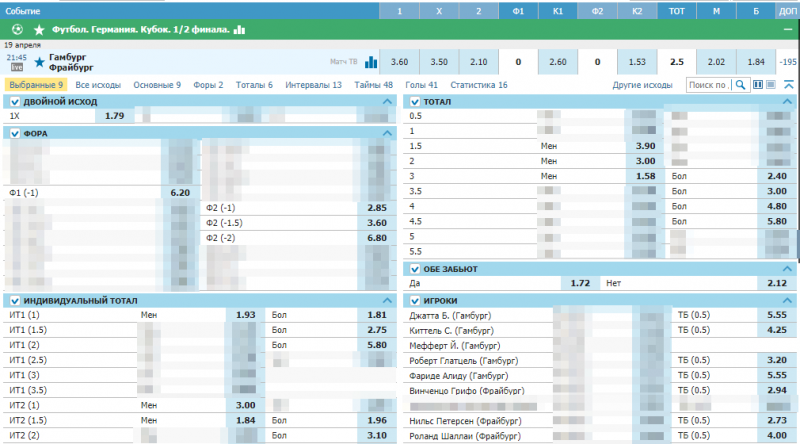This screenshot has height=444, width=800.
Task: Switch to the Тоталы 6 tab
Action: [254, 86]
